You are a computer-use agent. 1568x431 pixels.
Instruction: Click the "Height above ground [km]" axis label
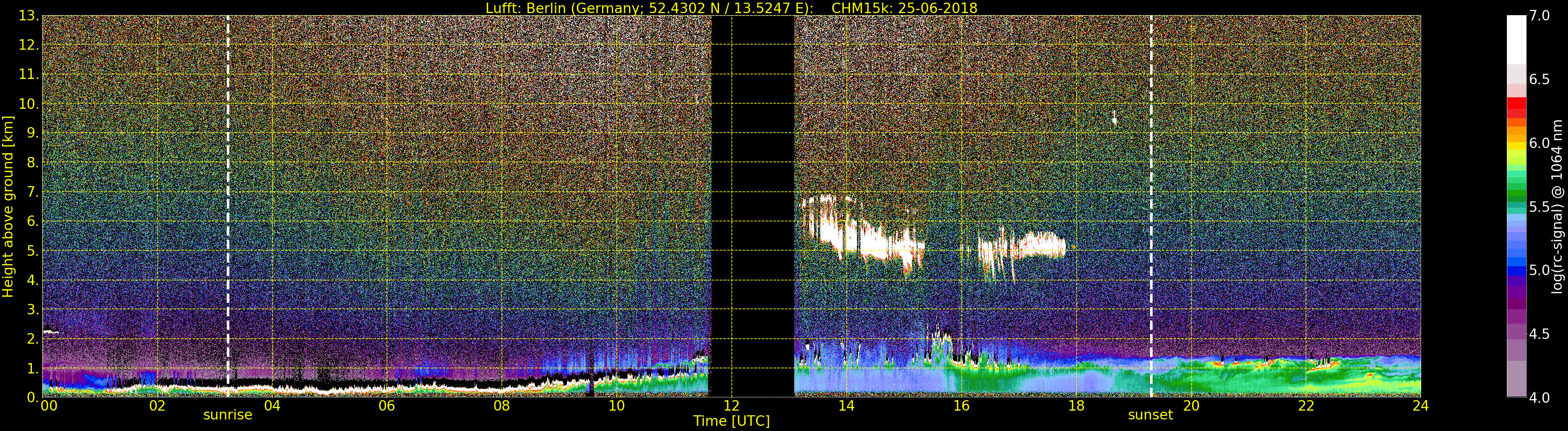click(8, 206)
